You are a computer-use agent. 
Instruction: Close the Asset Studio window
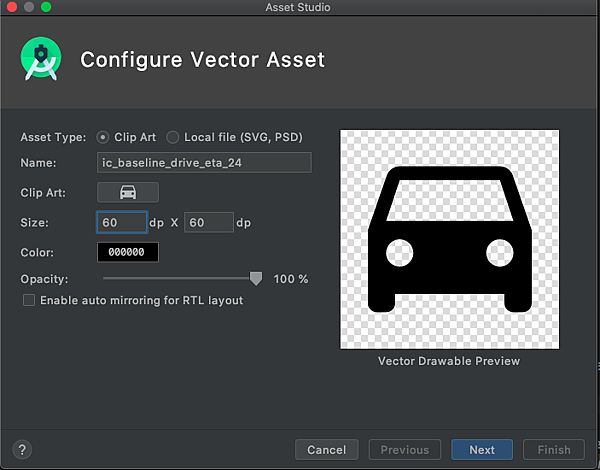pyautogui.click(x=12, y=7)
